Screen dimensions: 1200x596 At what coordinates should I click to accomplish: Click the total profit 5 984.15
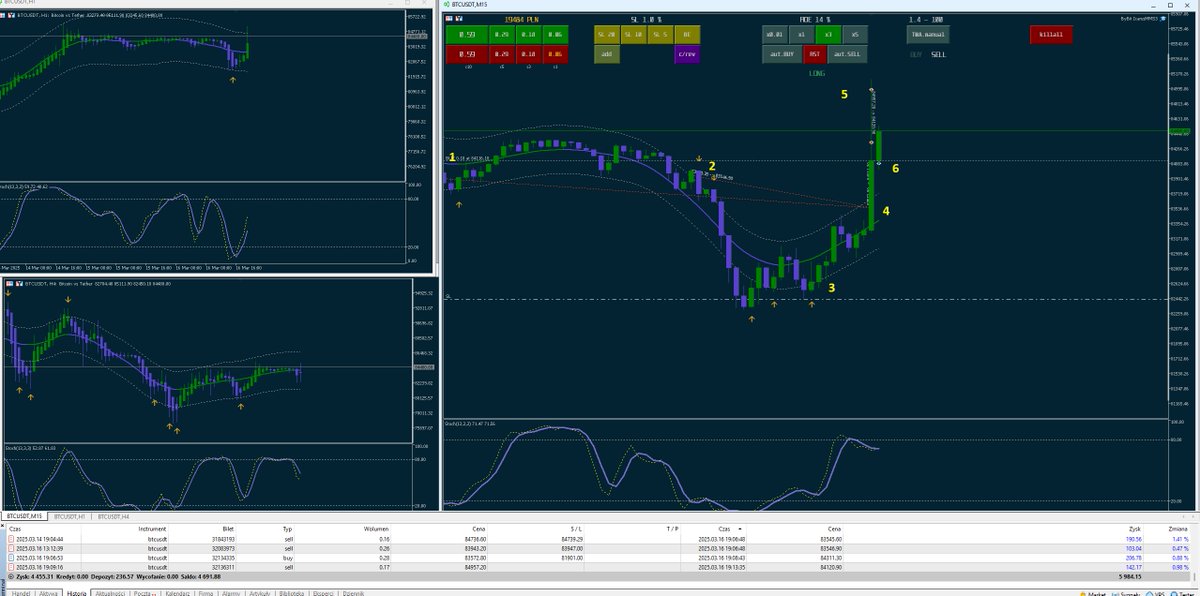1129,577
